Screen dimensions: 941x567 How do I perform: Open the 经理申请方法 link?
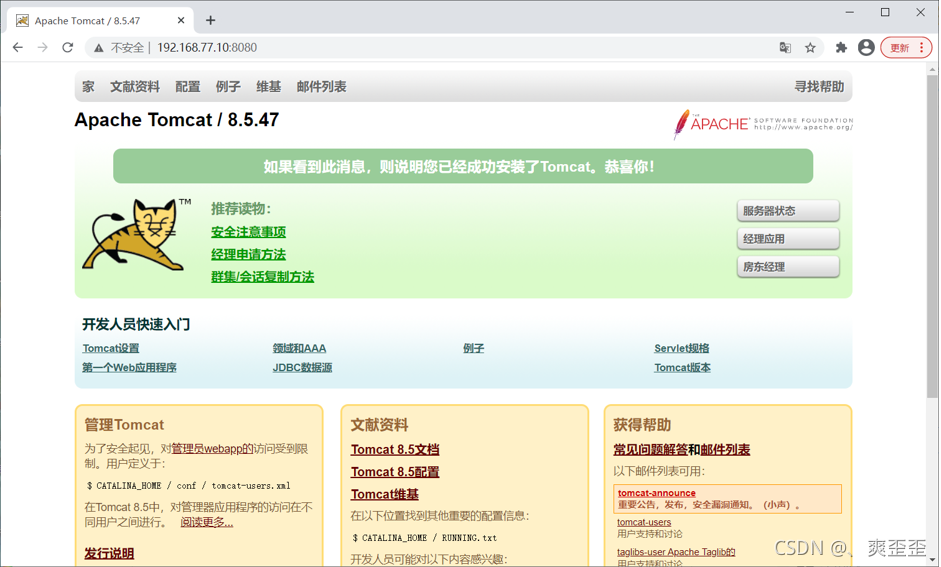(248, 254)
